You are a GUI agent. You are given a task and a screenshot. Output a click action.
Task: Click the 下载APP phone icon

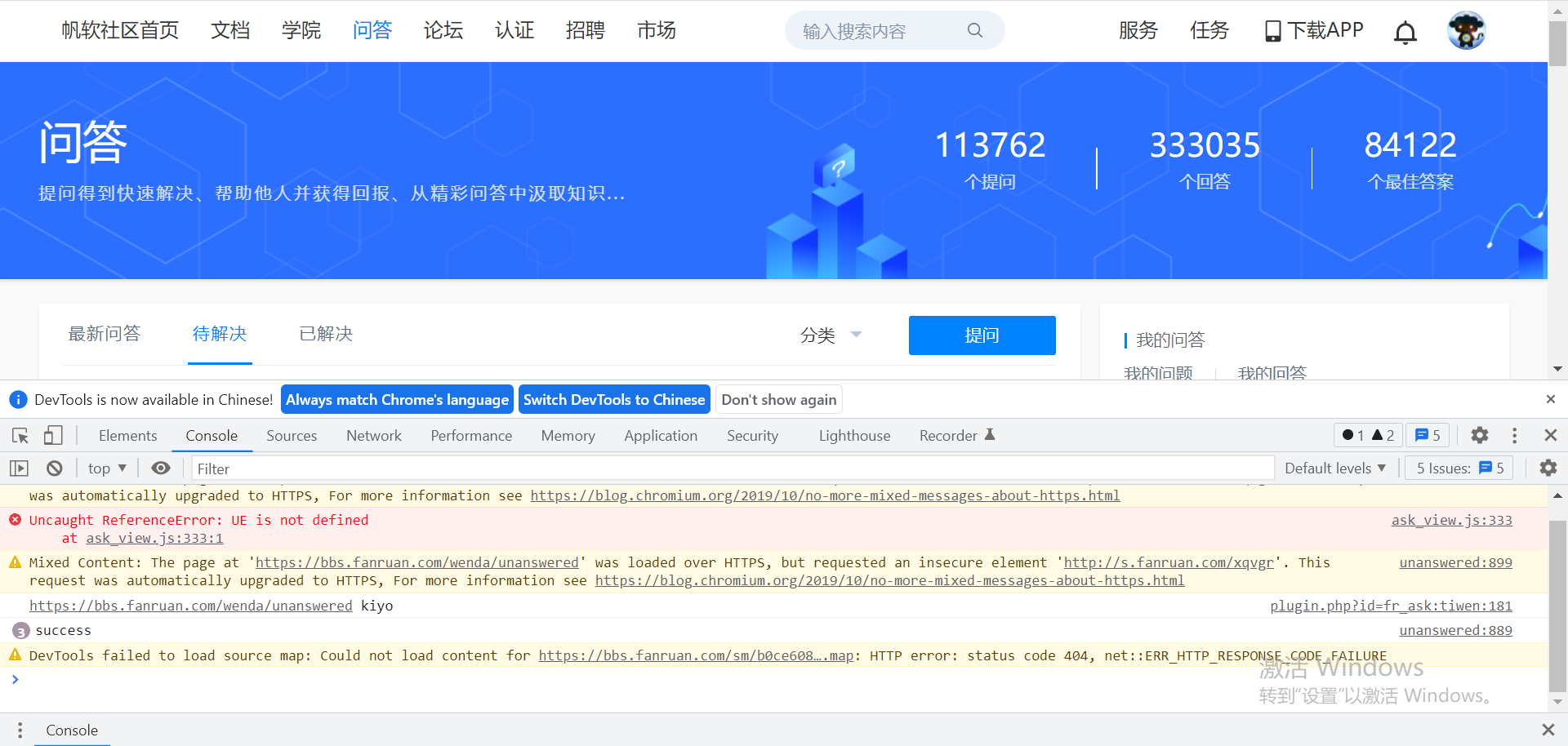click(1272, 31)
